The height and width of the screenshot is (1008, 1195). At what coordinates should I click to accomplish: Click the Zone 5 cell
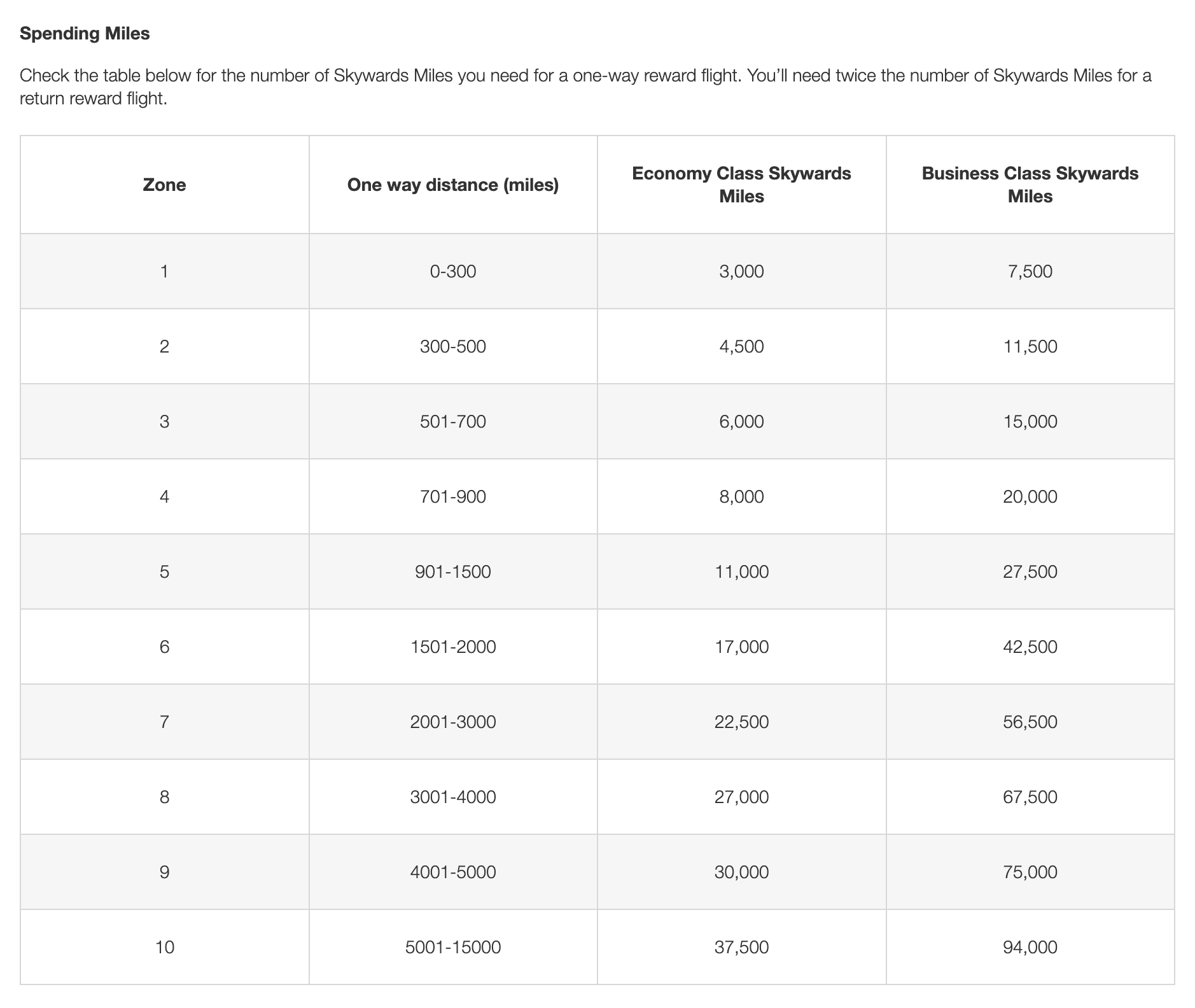click(164, 571)
